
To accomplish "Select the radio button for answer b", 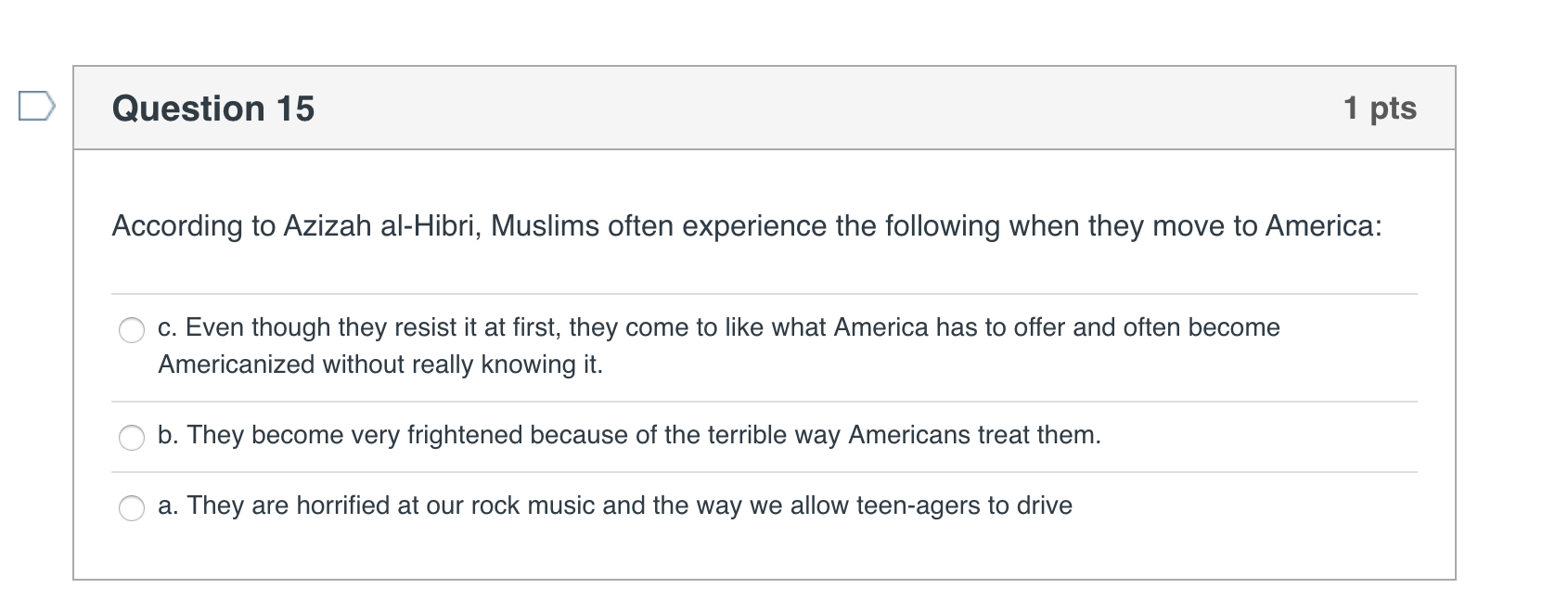I will 132,437.
